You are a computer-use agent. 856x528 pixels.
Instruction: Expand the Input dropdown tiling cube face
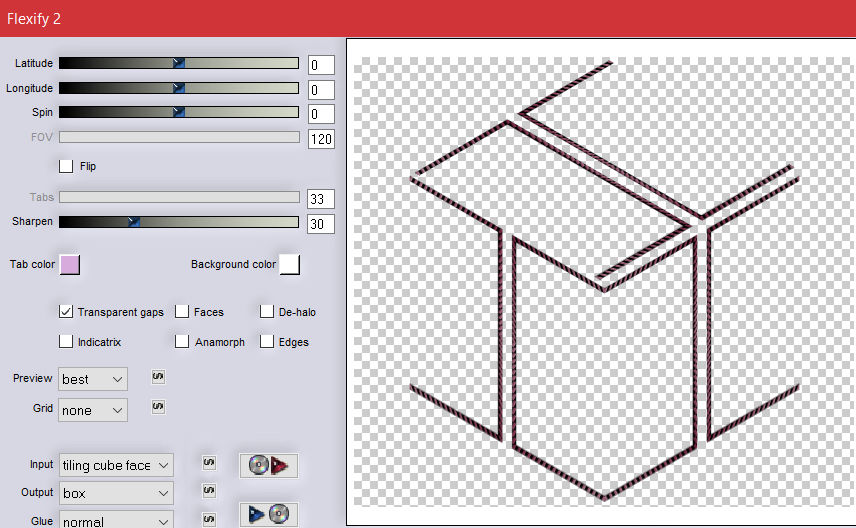tap(116, 465)
